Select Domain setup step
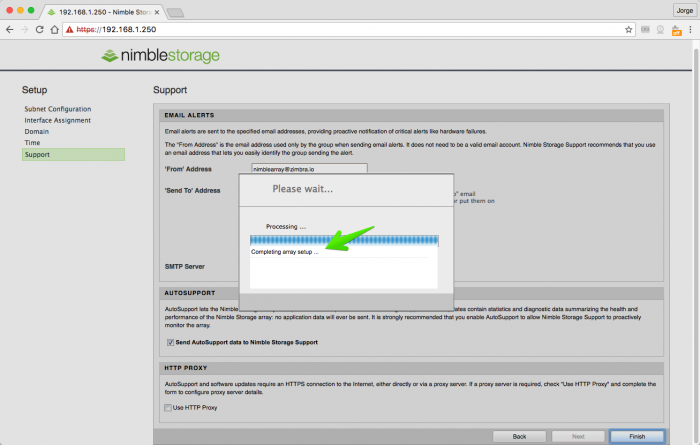This screenshot has width=700, height=445. pyautogui.click(x=37, y=131)
